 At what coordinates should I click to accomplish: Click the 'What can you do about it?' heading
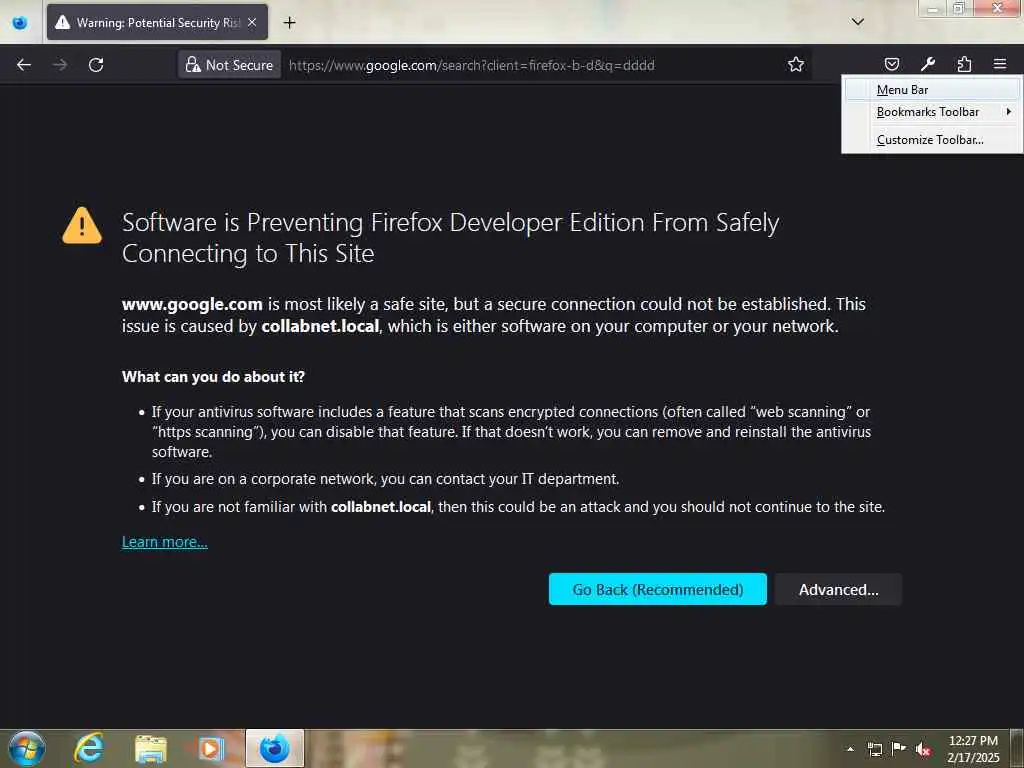click(214, 377)
